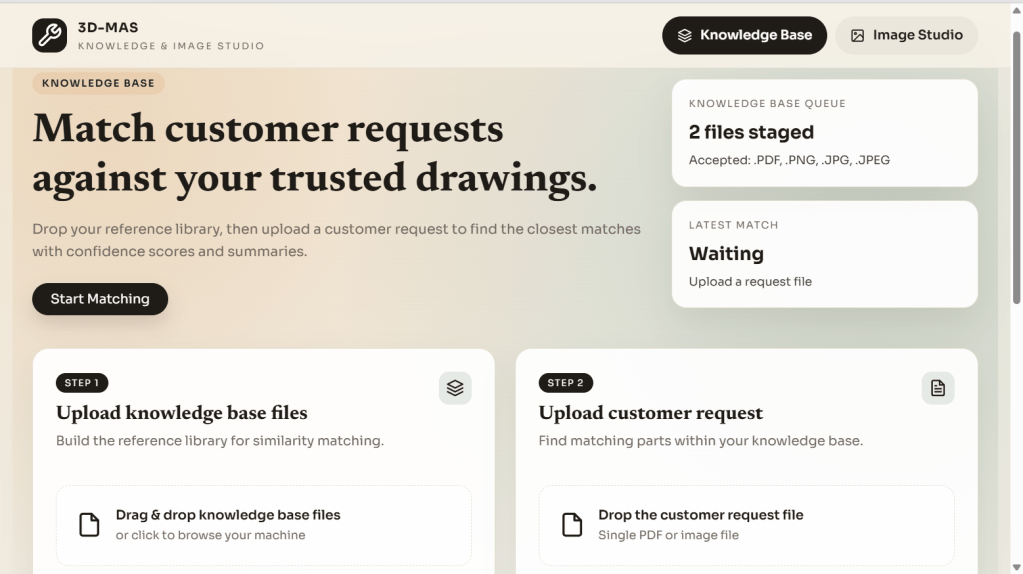1023x574 pixels.
Task: Click the Latest Match status card
Action: point(824,254)
